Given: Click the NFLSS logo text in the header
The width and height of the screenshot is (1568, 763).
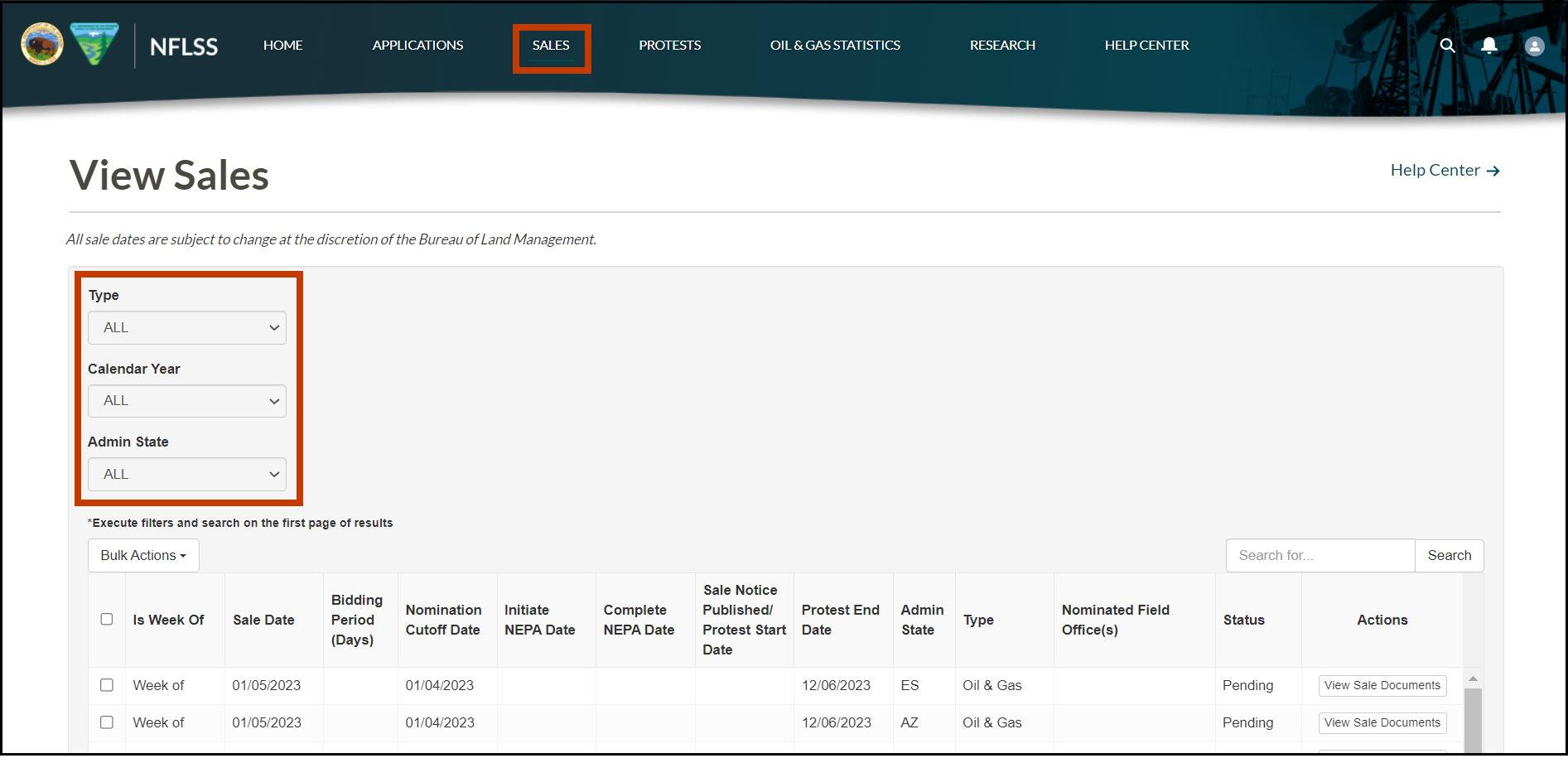Looking at the screenshot, I should (x=182, y=46).
